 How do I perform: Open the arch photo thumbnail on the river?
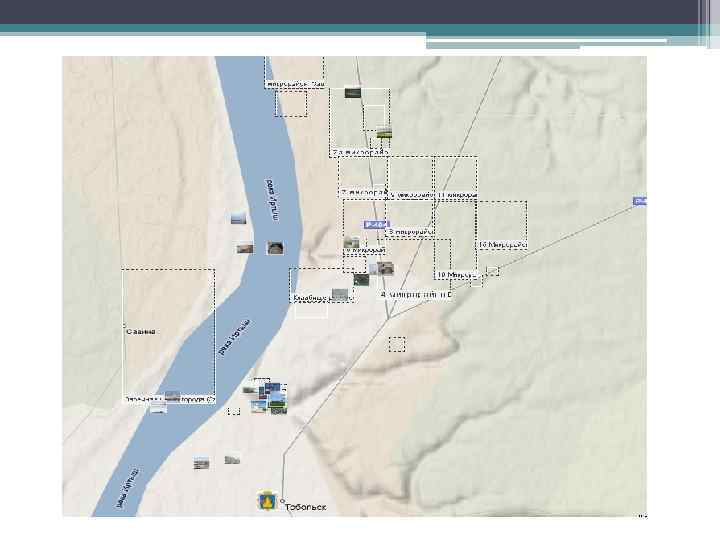click(275, 248)
